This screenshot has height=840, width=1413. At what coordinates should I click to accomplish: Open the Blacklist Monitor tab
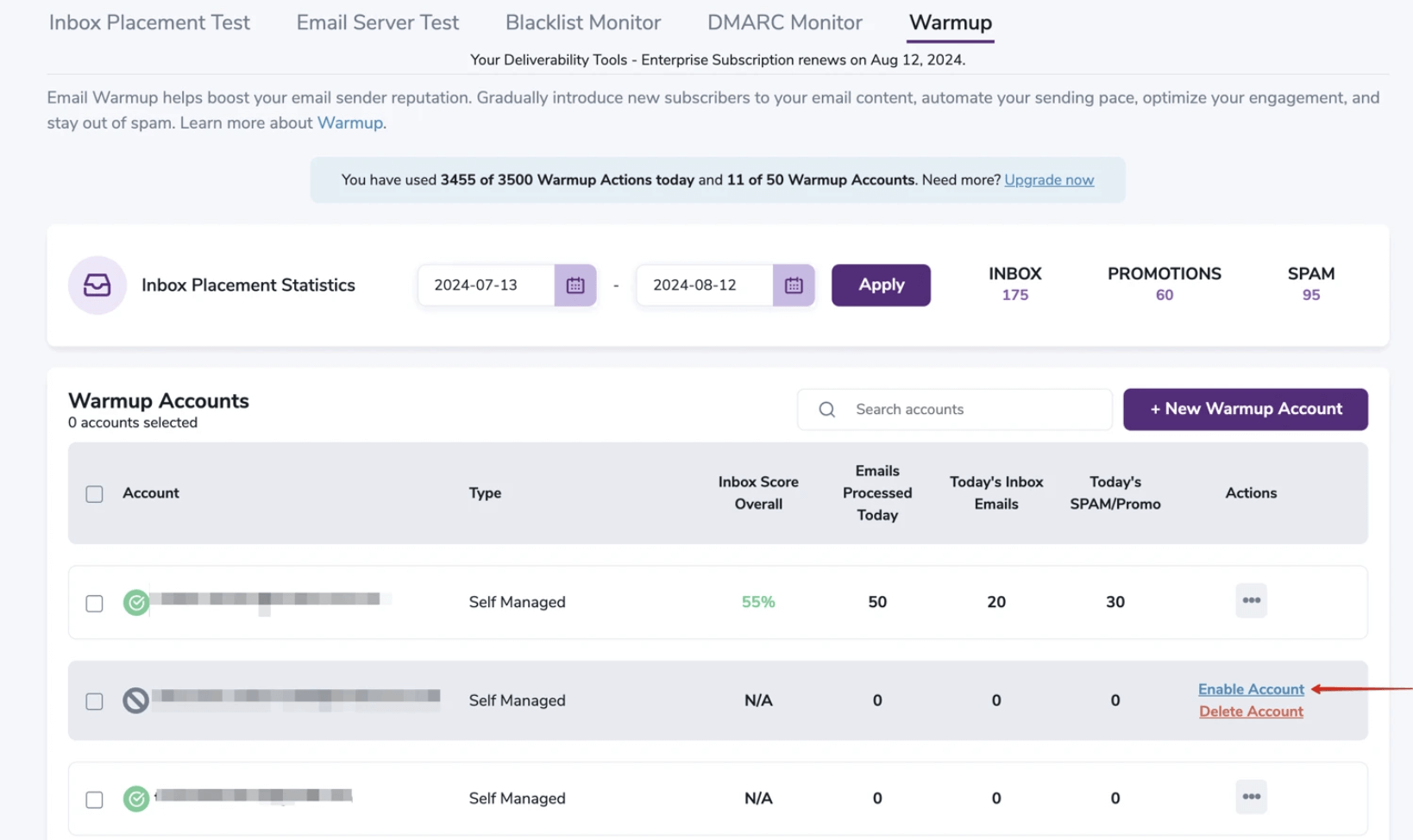coord(583,22)
